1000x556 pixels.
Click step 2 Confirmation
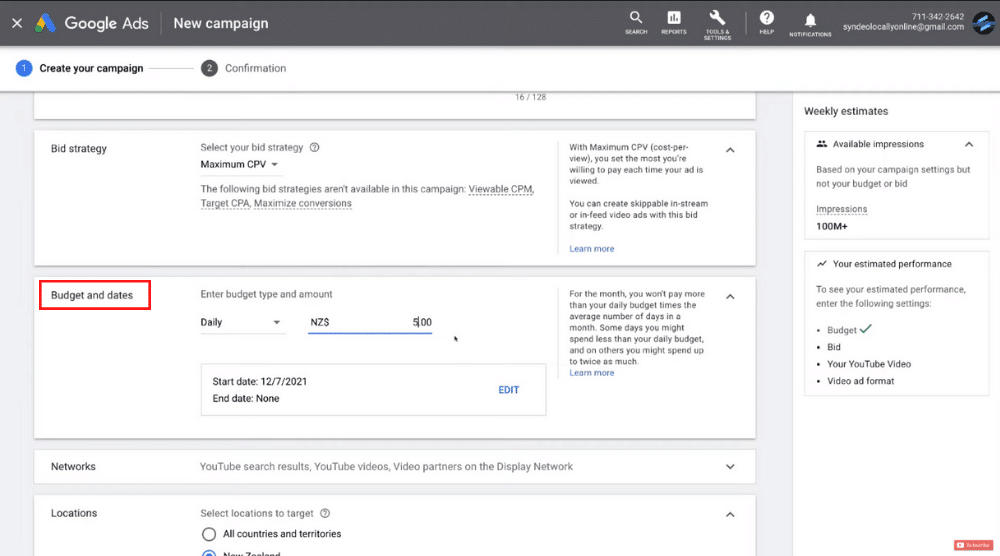click(244, 68)
